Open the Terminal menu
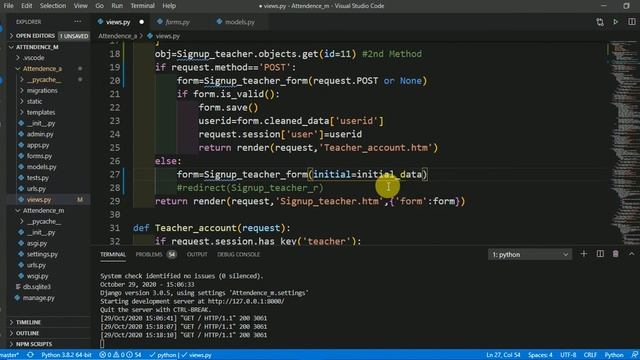Viewport: 640px width, 360px height. pyautogui.click(x=142, y=6)
